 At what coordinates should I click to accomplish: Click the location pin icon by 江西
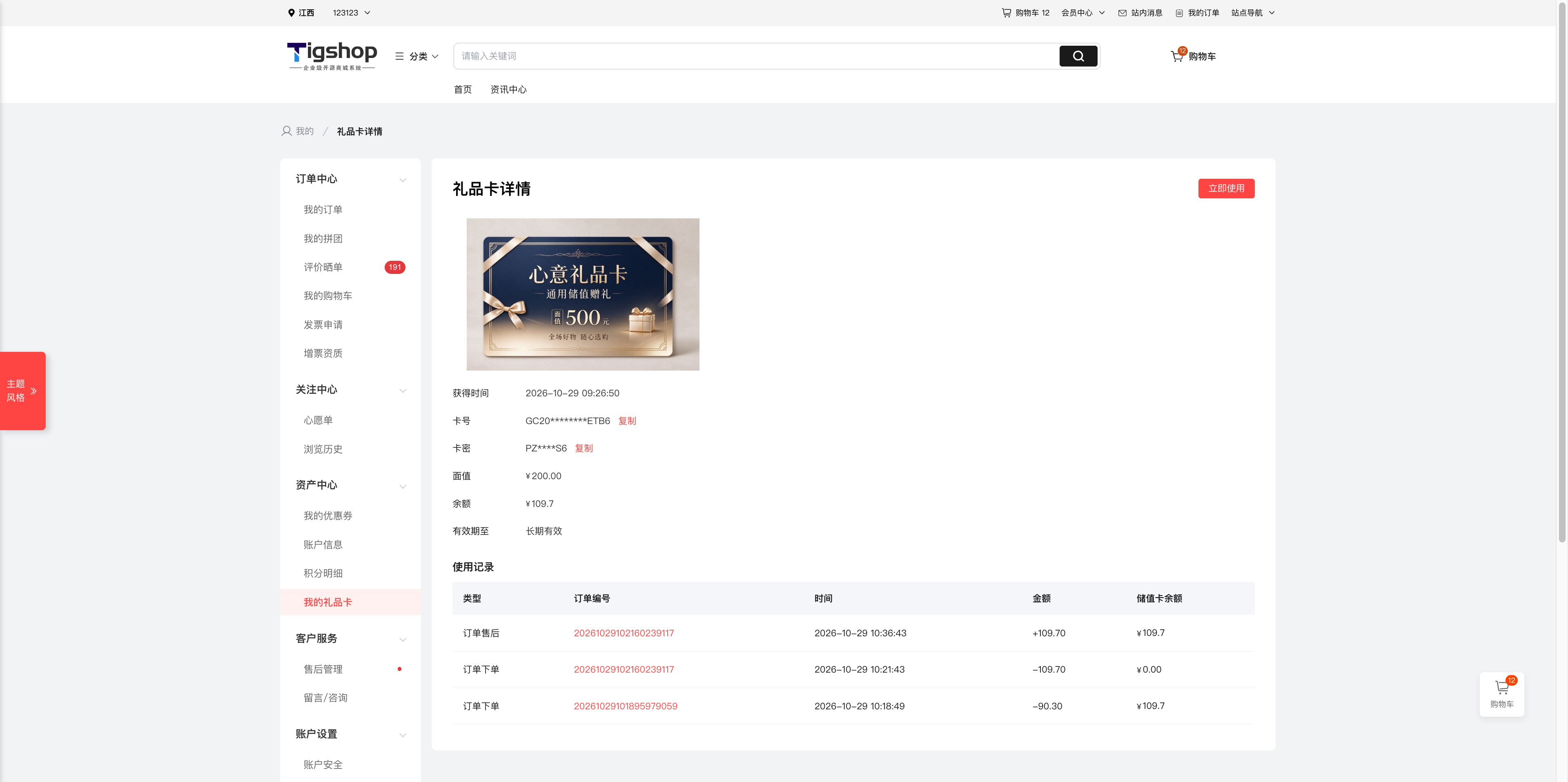pyautogui.click(x=291, y=13)
